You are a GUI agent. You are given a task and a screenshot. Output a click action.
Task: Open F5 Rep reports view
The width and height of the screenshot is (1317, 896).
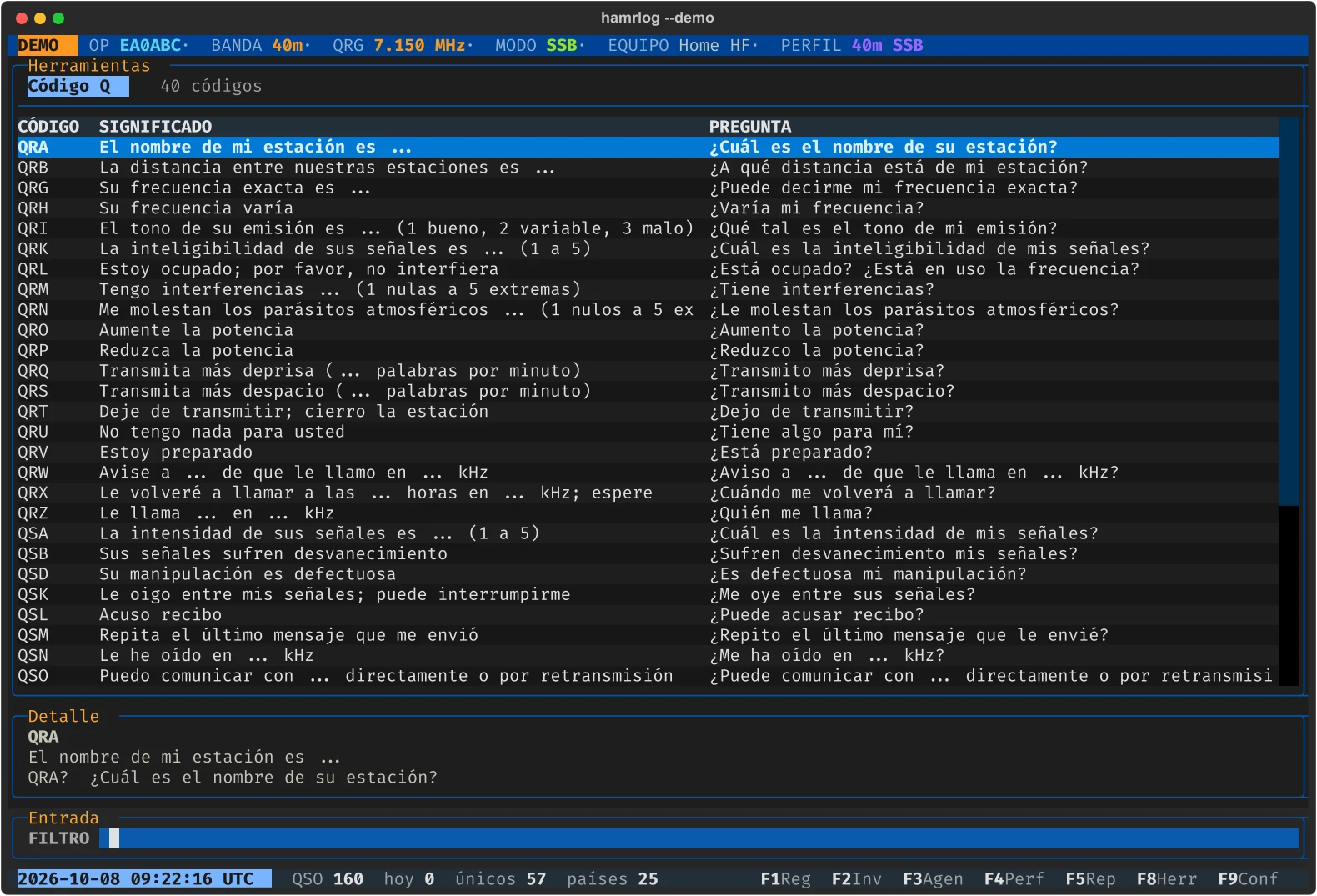tap(1090, 879)
